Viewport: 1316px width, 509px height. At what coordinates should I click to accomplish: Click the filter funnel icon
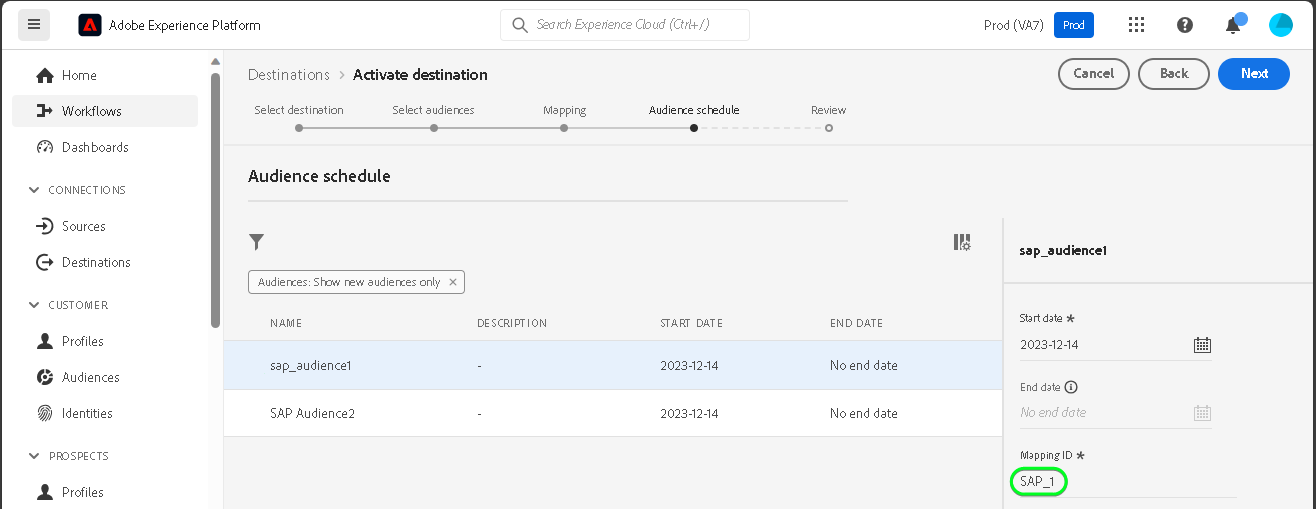click(257, 242)
